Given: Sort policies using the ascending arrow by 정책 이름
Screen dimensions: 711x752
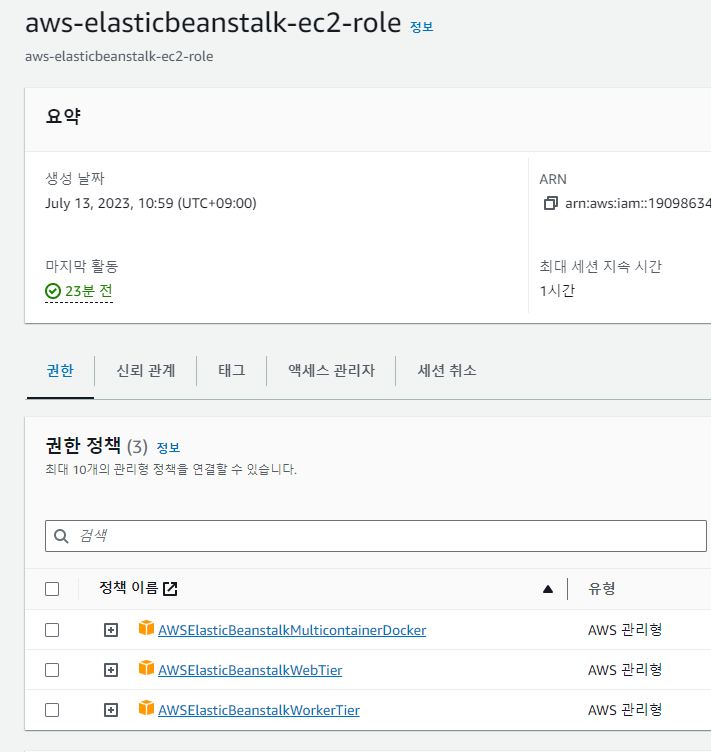Looking at the screenshot, I should 548,589.
